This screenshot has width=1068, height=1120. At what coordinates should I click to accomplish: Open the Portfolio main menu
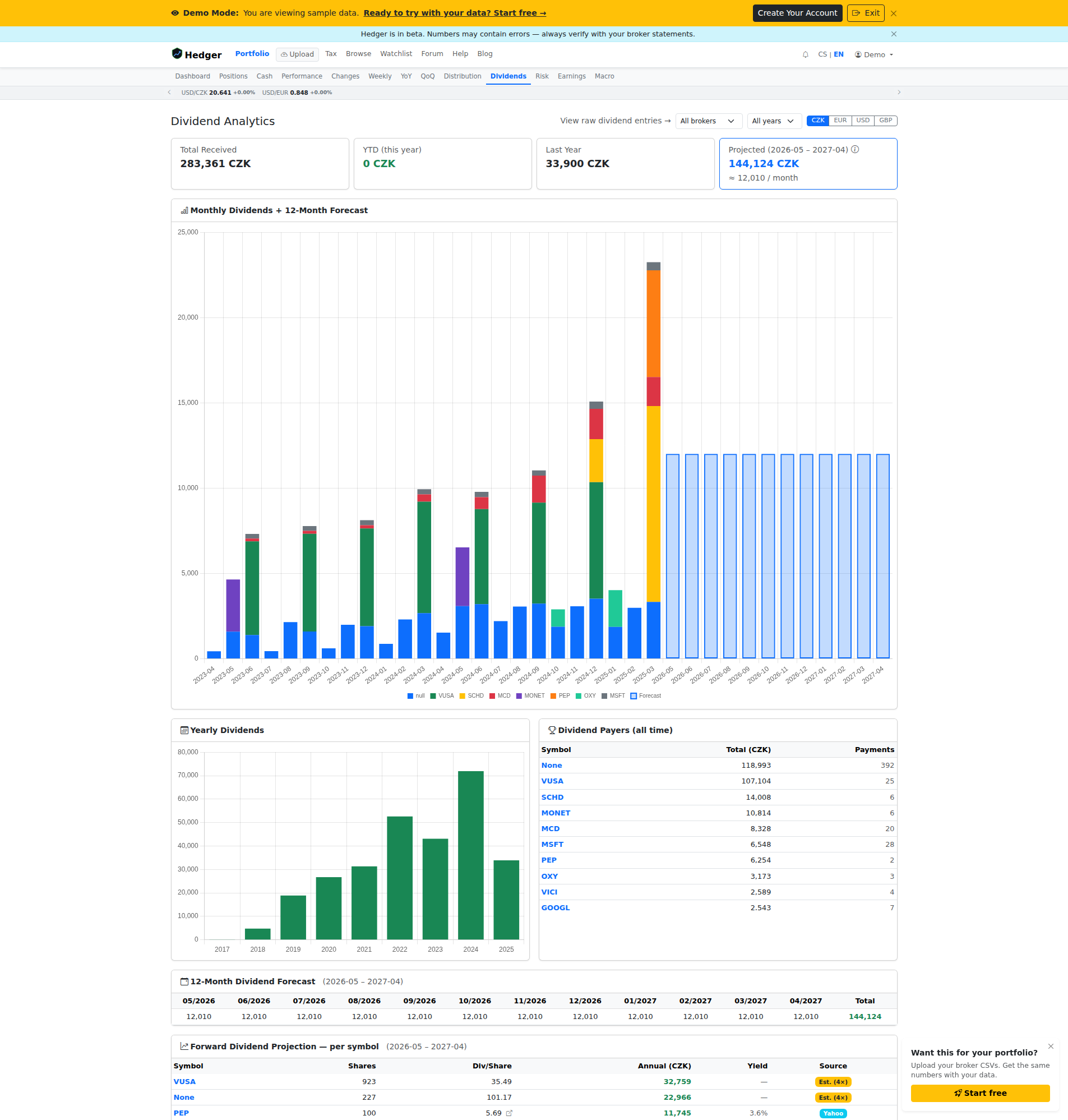coord(252,53)
